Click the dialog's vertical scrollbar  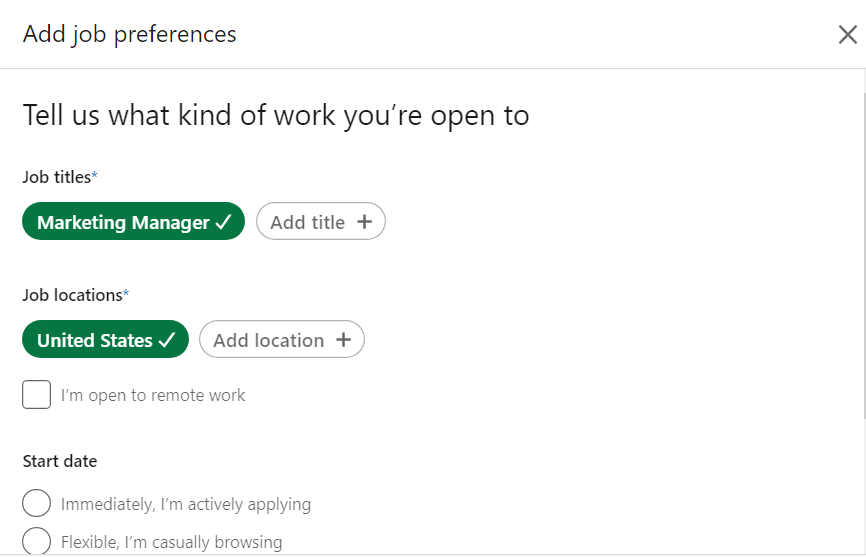point(862,250)
